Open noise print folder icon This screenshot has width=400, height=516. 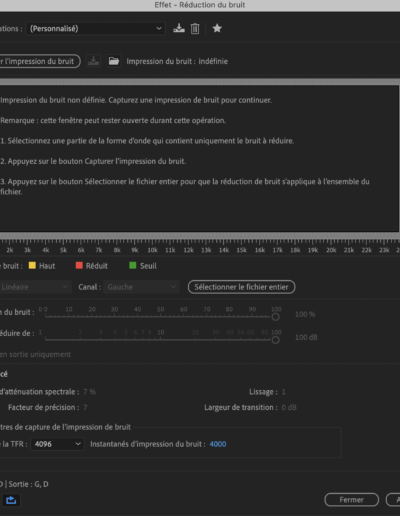click(x=114, y=61)
